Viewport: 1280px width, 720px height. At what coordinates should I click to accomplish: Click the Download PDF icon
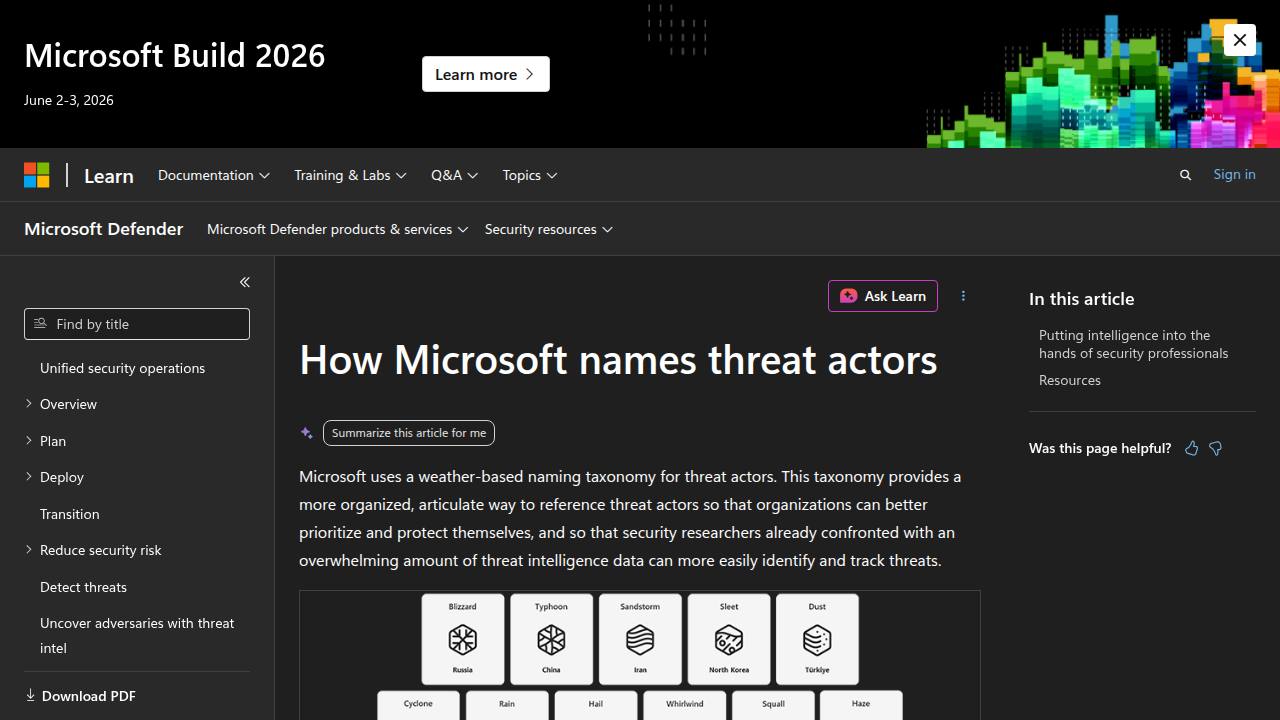(x=30, y=695)
